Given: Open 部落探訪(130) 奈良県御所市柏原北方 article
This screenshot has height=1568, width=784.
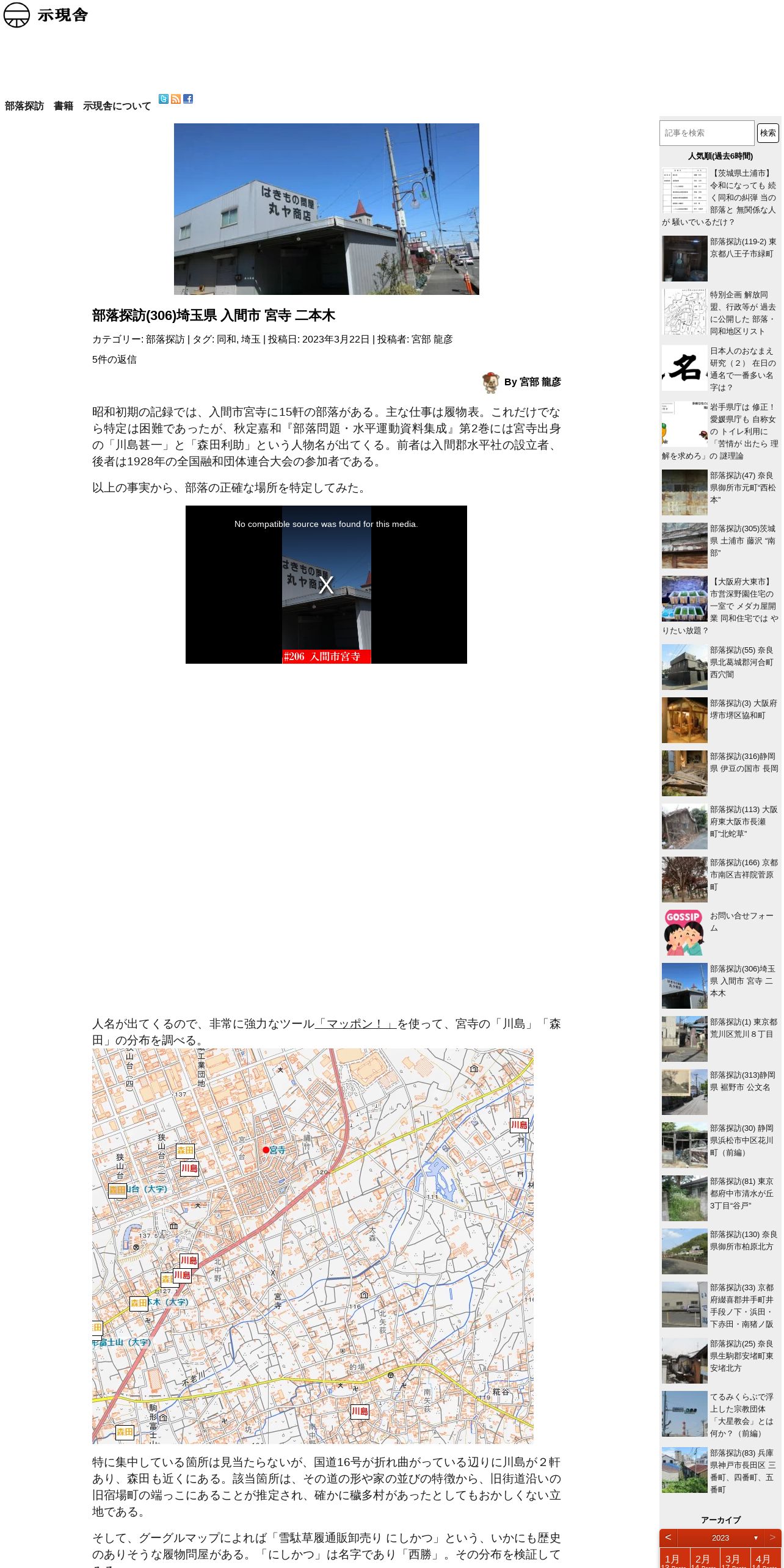Looking at the screenshot, I should [720, 1251].
